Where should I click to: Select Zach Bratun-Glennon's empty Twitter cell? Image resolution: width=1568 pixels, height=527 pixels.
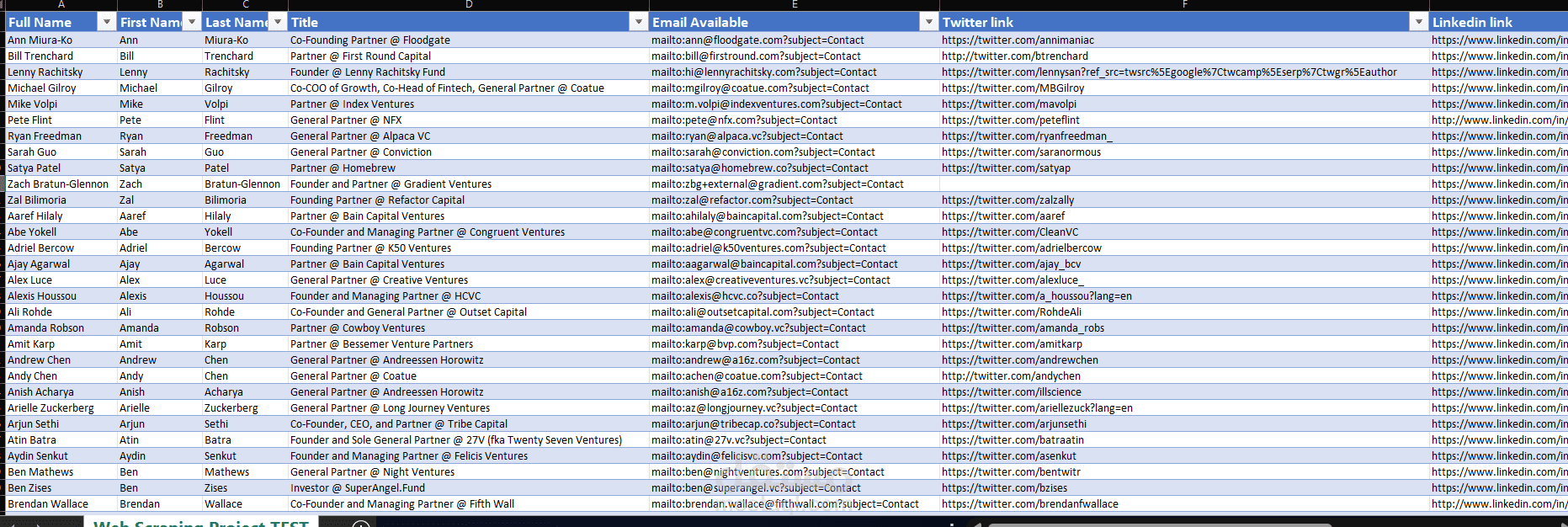(1183, 184)
